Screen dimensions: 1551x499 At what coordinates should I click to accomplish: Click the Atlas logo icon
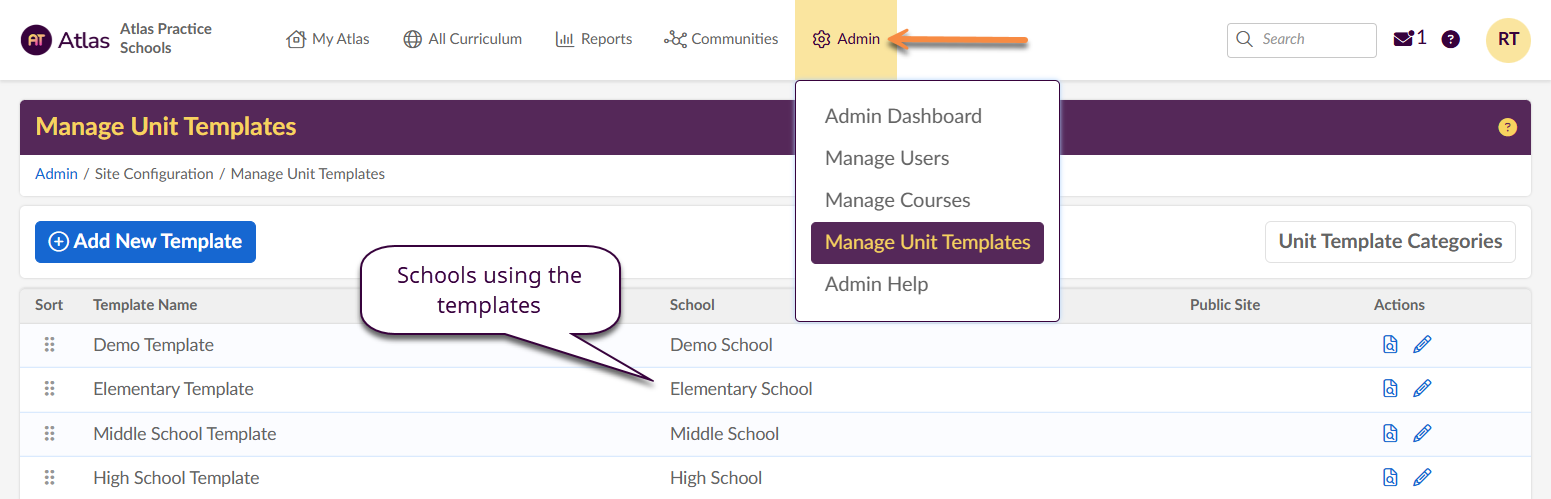(36, 40)
